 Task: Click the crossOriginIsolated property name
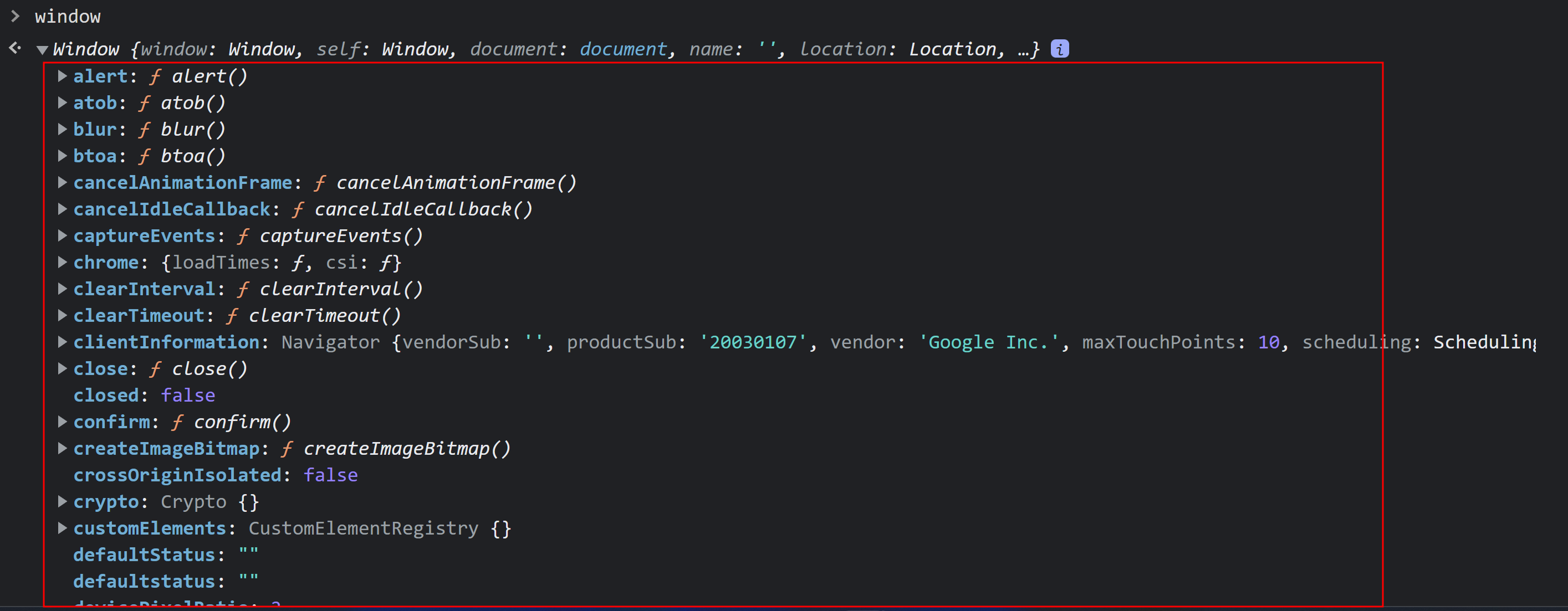pos(177,475)
